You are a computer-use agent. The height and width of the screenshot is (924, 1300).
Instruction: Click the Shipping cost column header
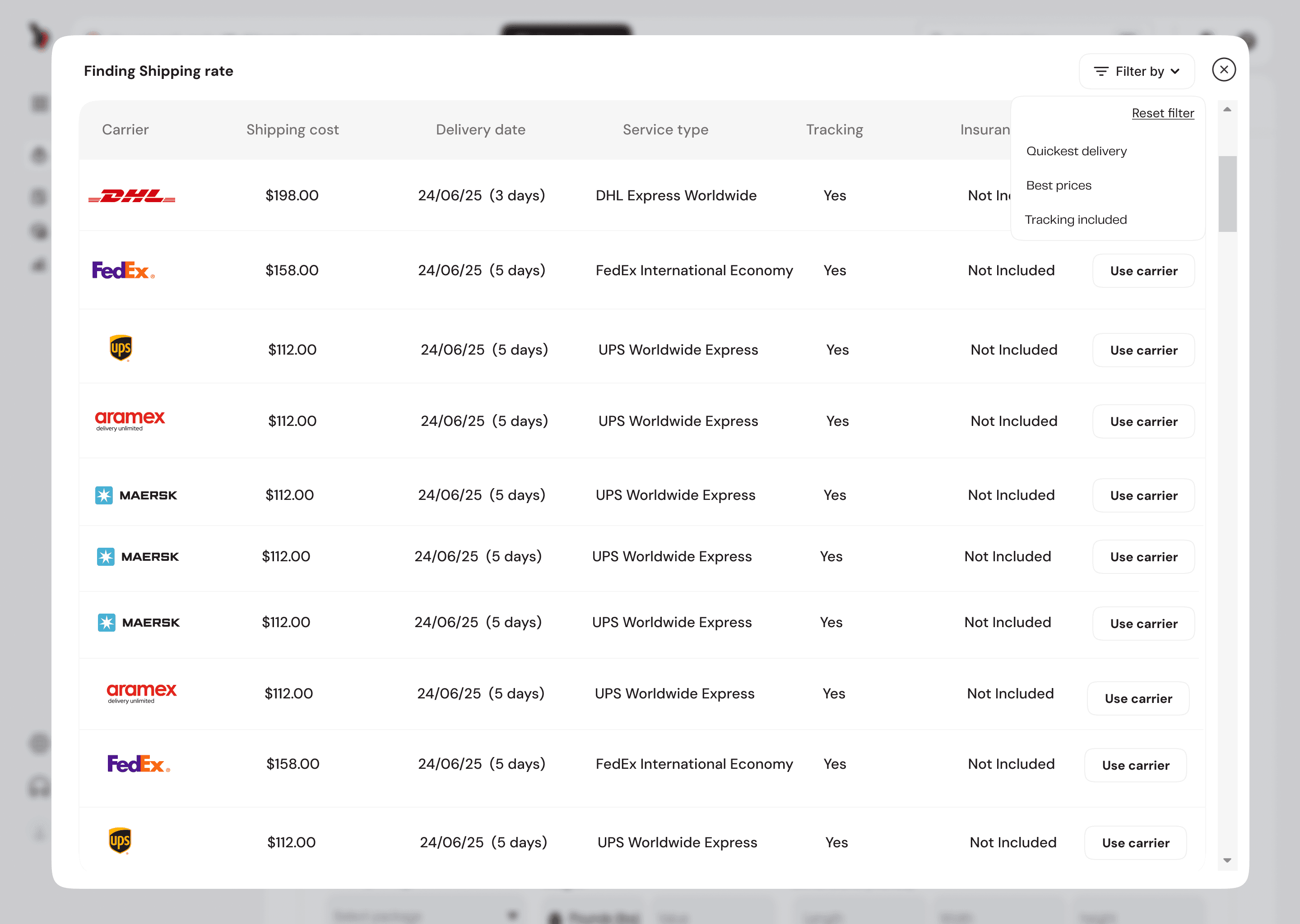(x=292, y=130)
